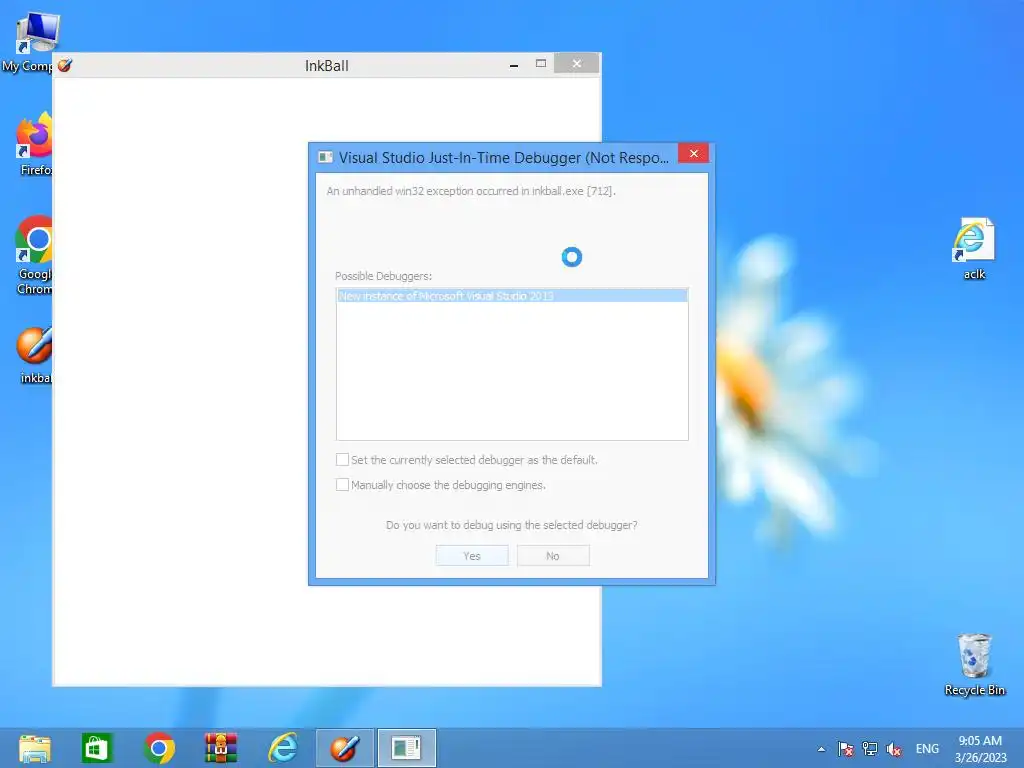Viewport: 1024px width, 768px height.
Task: Click Yes to debug
Action: coord(472,556)
